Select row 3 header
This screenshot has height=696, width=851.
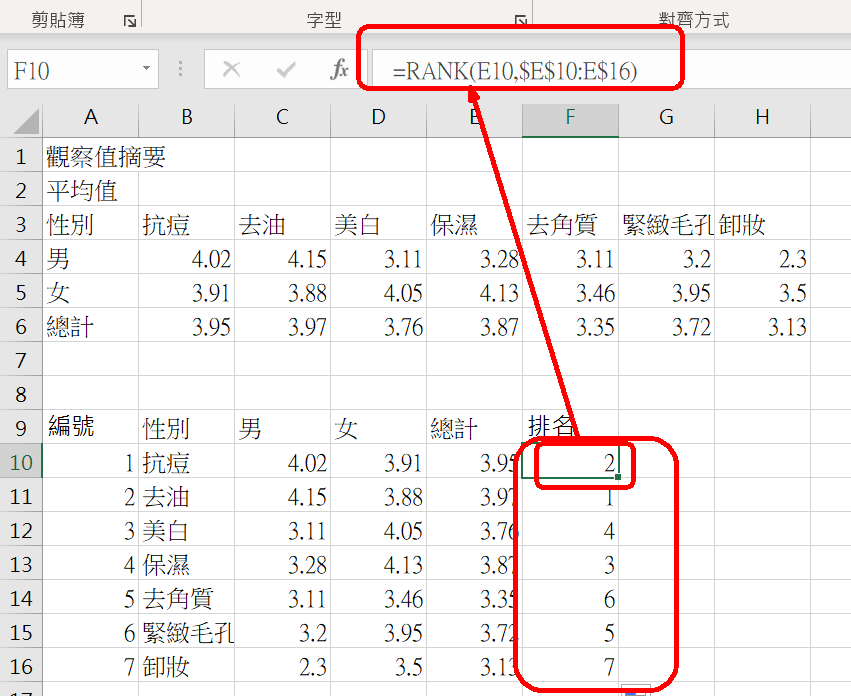[21, 225]
